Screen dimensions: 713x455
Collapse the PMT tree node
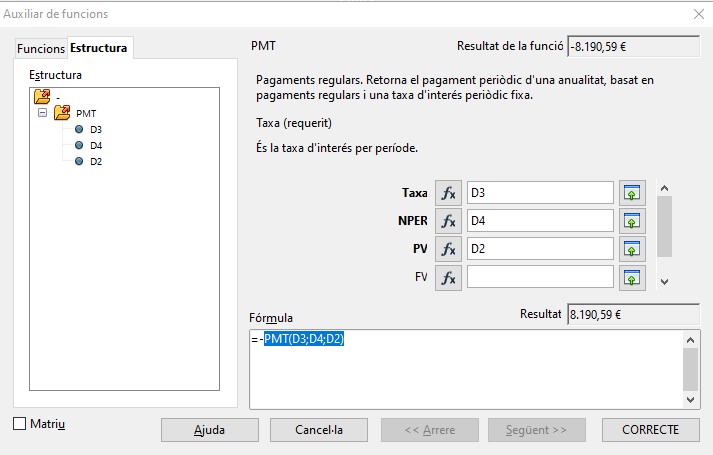click(42, 113)
